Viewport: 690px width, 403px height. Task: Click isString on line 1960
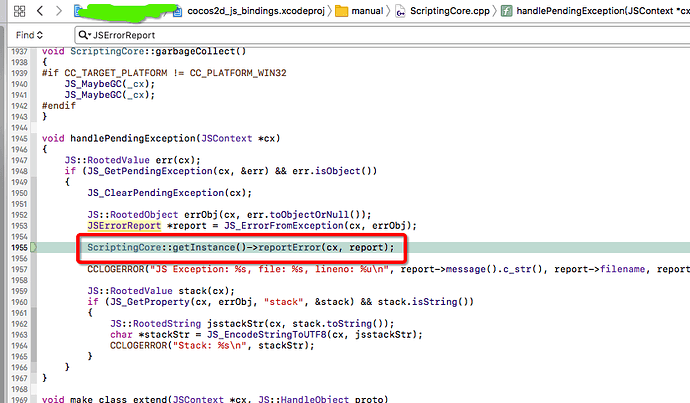point(435,302)
